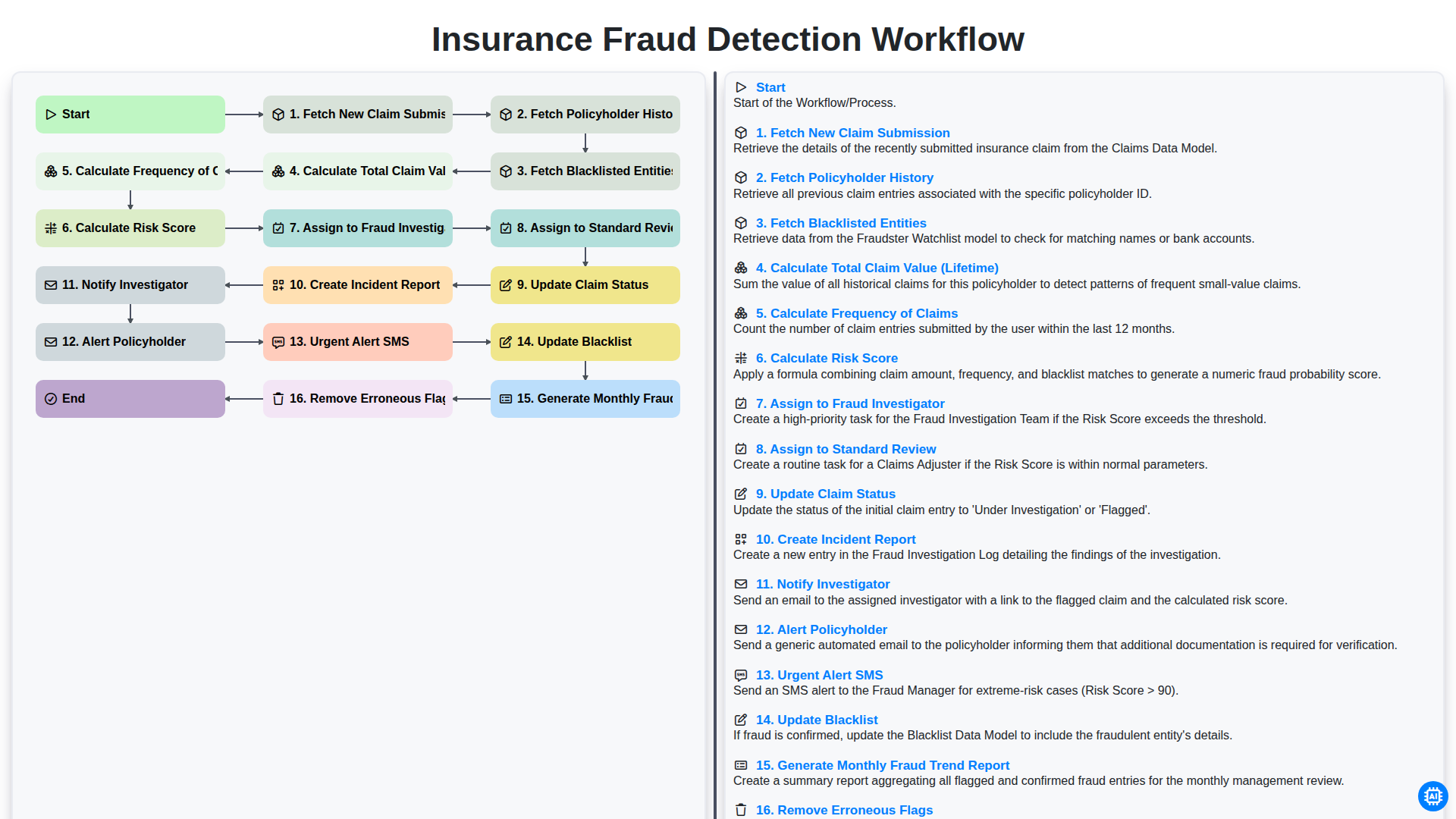The width and height of the screenshot is (1456, 819).
Task: Open the 5. Calculate Frequency of Claims link
Action: tap(856, 313)
